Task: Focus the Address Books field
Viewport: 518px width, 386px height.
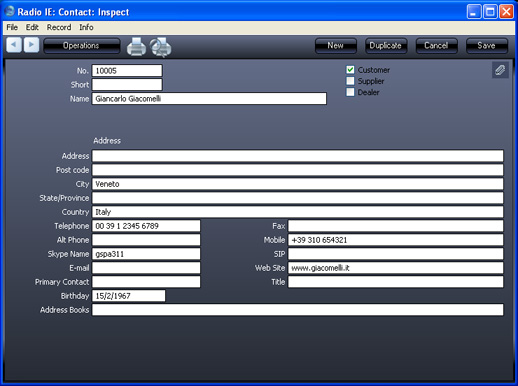Action: (x=297, y=310)
